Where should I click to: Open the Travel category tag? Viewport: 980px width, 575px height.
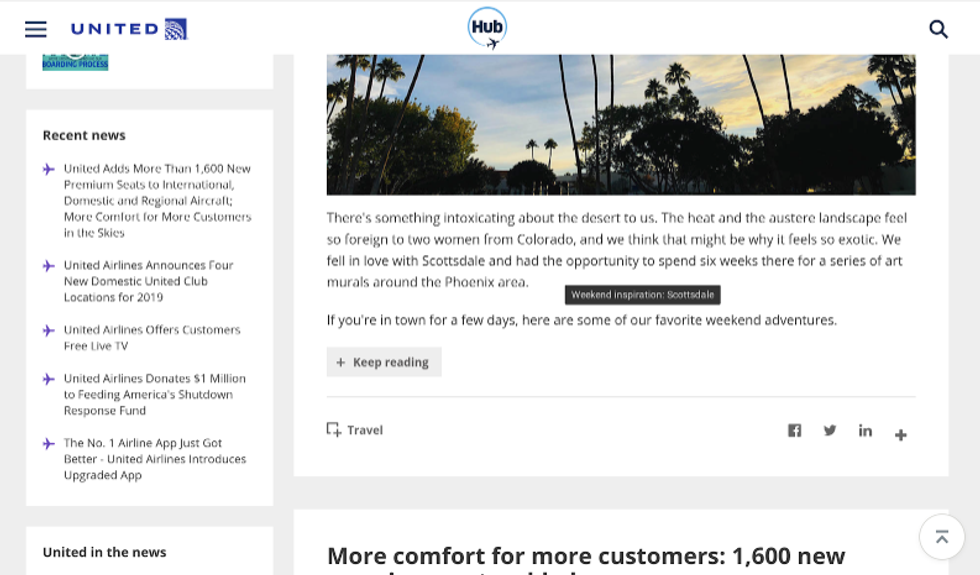pyautogui.click(x=355, y=430)
